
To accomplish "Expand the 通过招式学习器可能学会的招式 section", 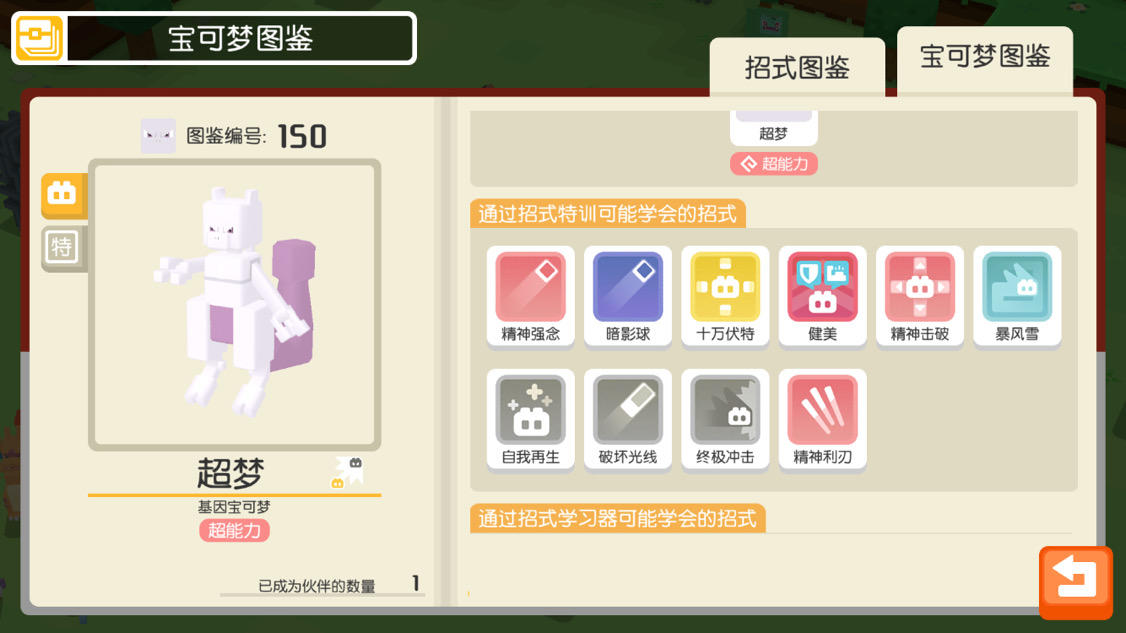I will pyautogui.click(x=618, y=518).
